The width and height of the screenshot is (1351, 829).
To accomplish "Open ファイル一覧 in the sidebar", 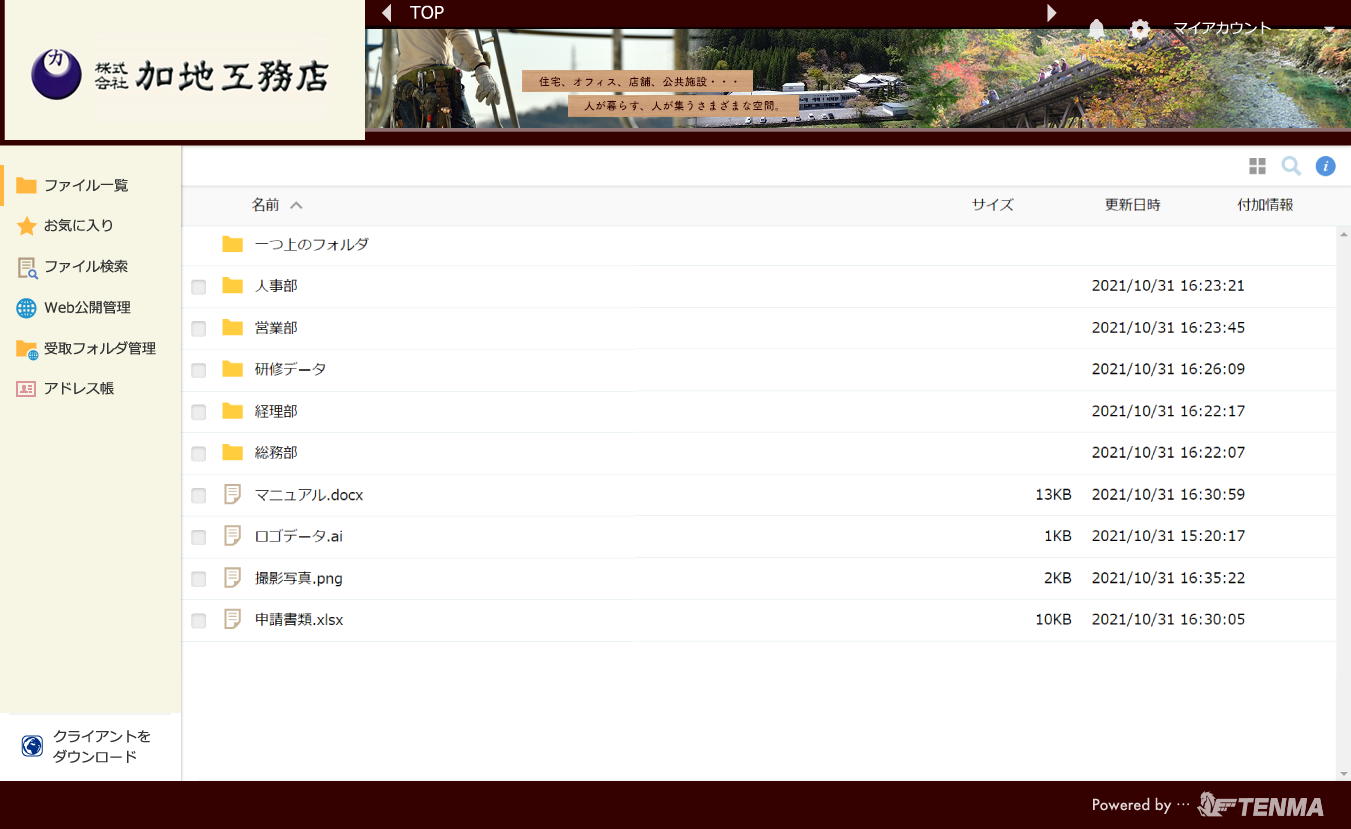I will [x=85, y=185].
